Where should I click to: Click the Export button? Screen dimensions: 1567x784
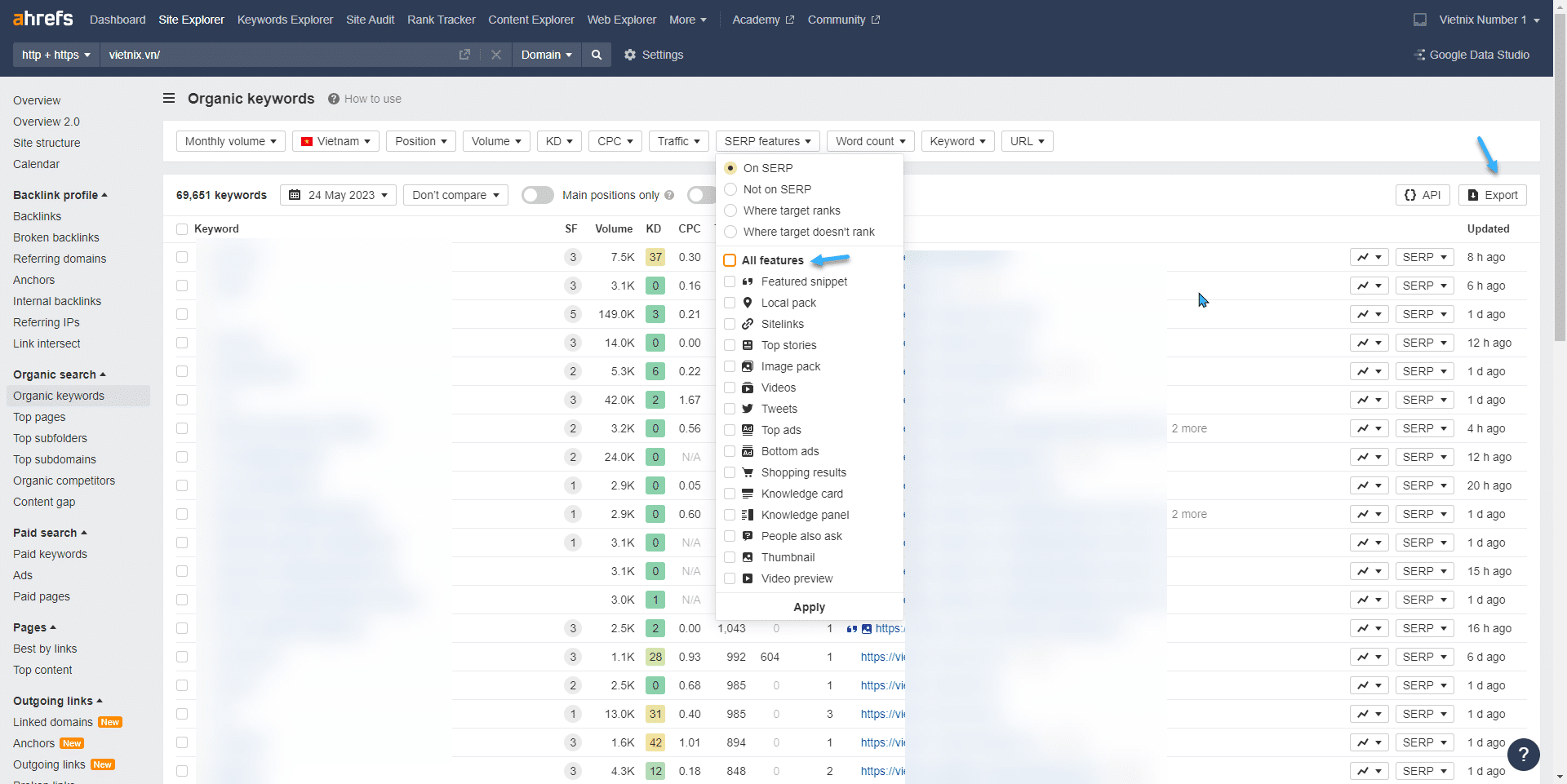coord(1493,195)
